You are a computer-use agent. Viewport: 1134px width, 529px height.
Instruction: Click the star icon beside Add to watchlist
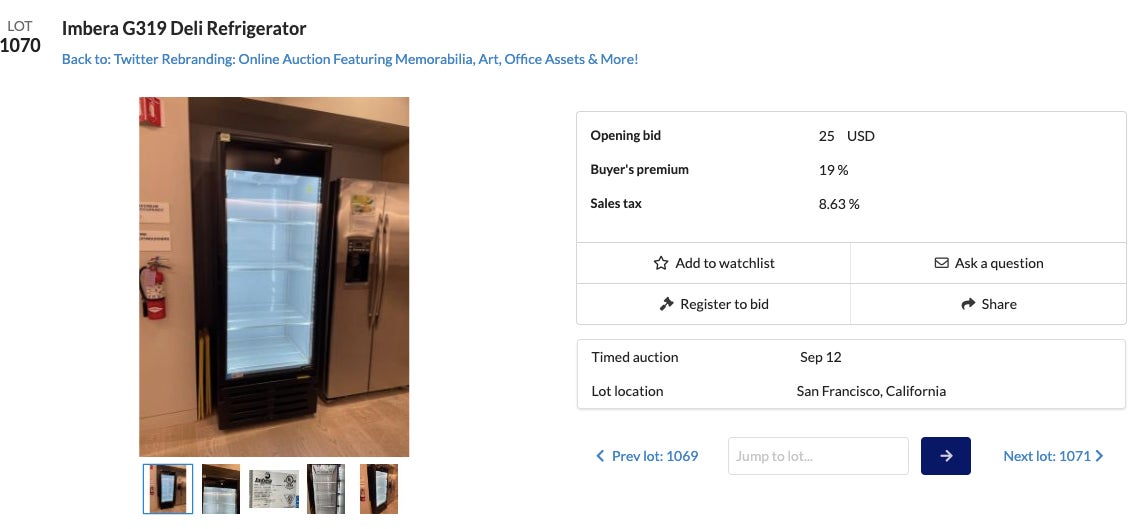pyautogui.click(x=661, y=263)
